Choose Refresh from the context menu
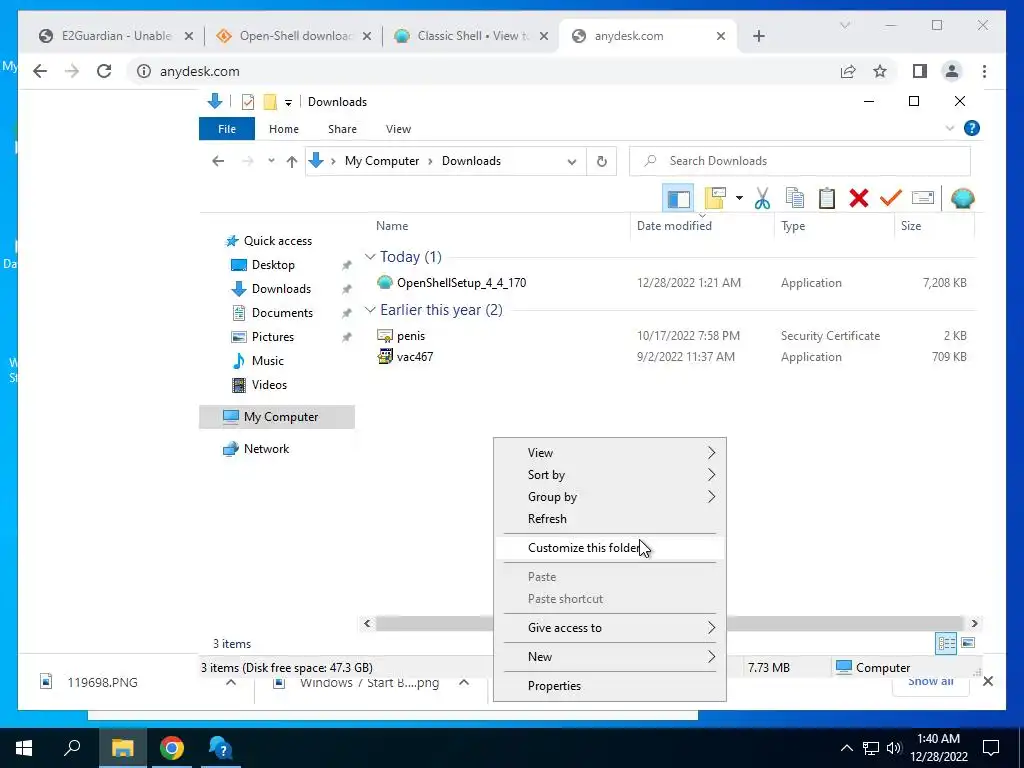The height and width of the screenshot is (768, 1024). pyautogui.click(x=610, y=519)
